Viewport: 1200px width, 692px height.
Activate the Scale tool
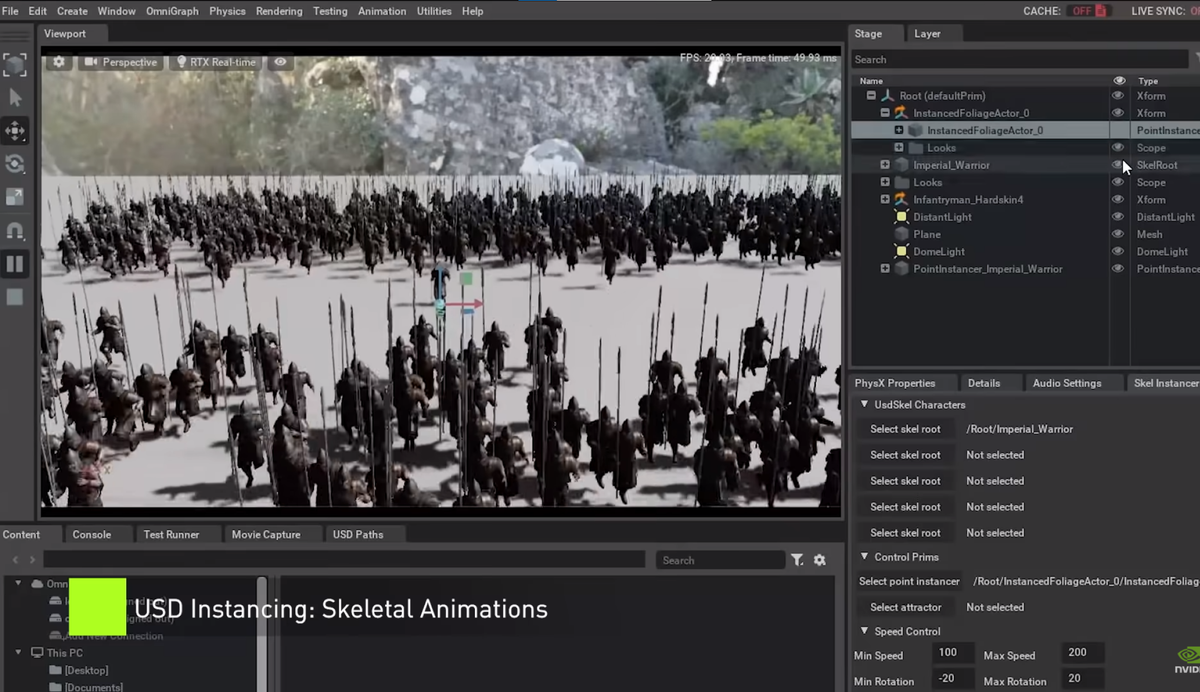[x=15, y=197]
